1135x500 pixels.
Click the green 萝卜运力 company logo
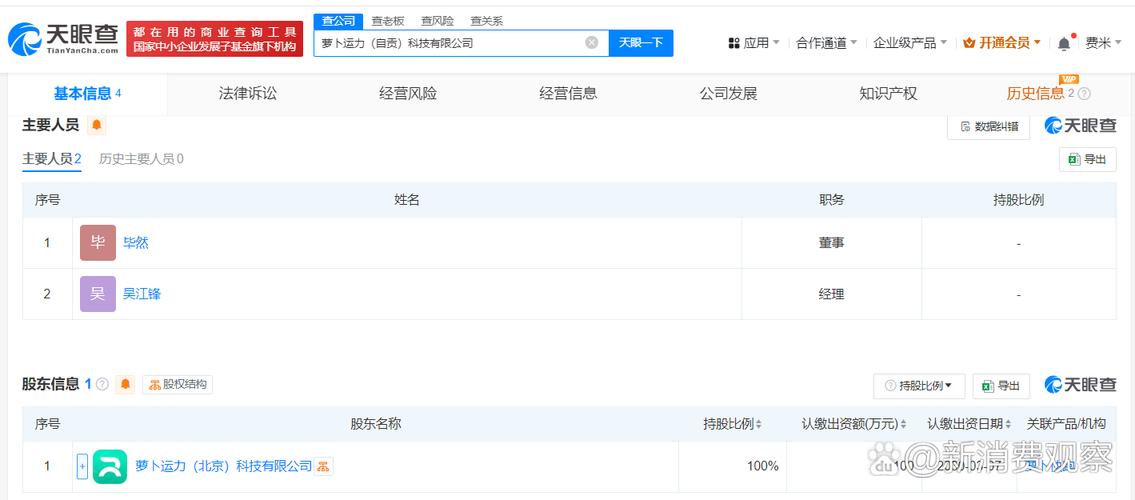(110, 467)
